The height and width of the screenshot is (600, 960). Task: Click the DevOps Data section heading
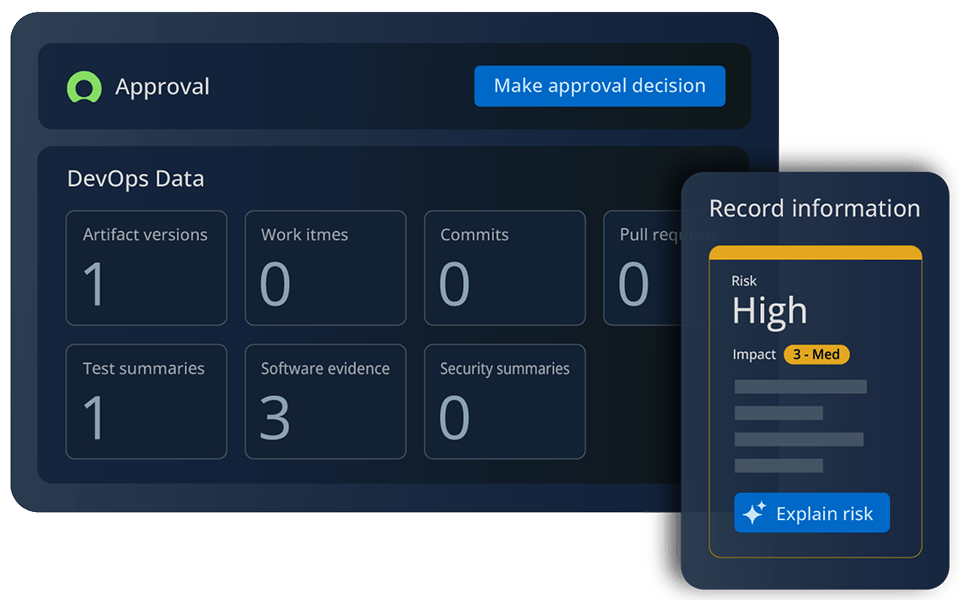coord(135,179)
